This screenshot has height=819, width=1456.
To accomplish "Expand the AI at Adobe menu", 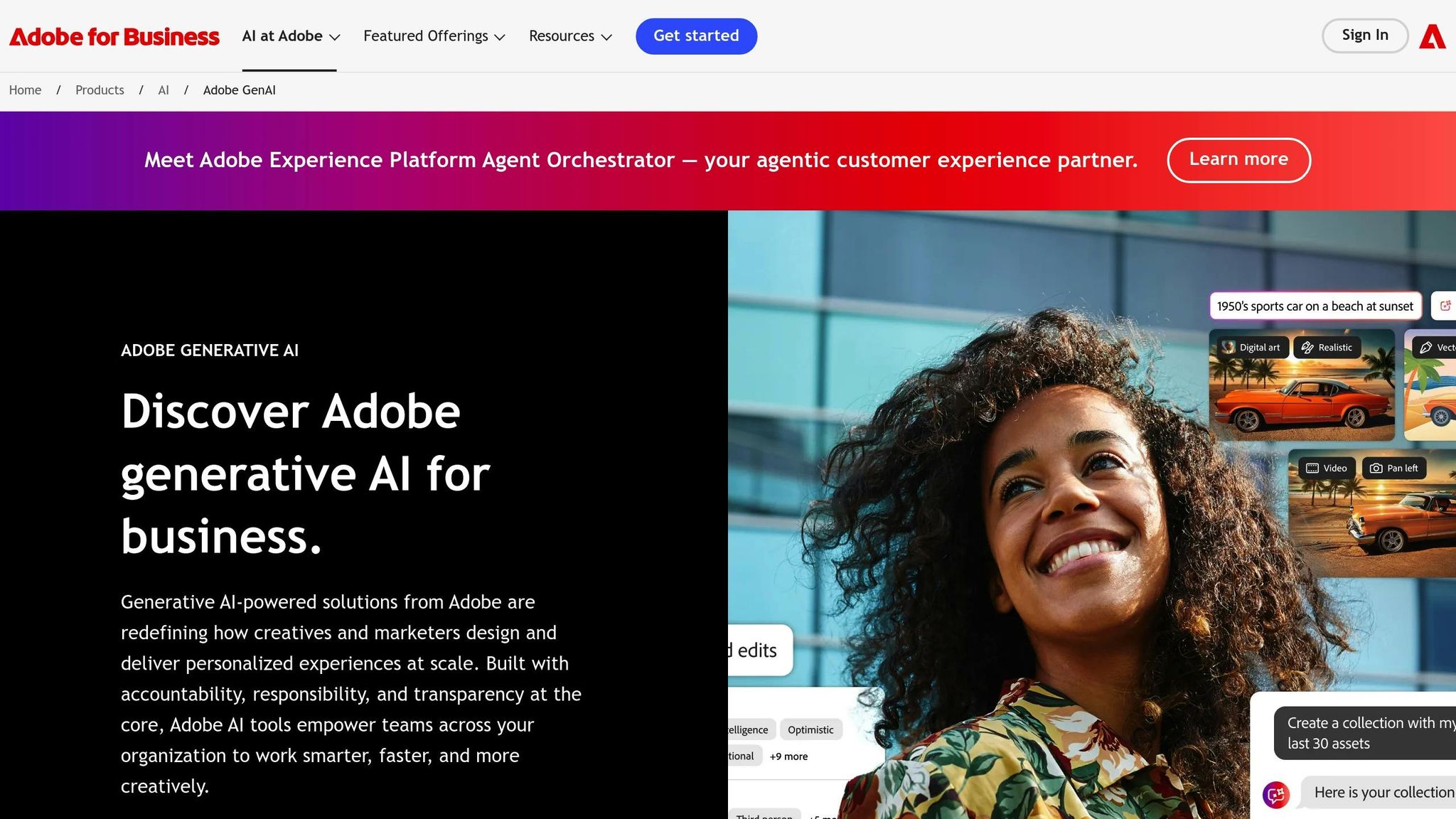I will (x=291, y=36).
